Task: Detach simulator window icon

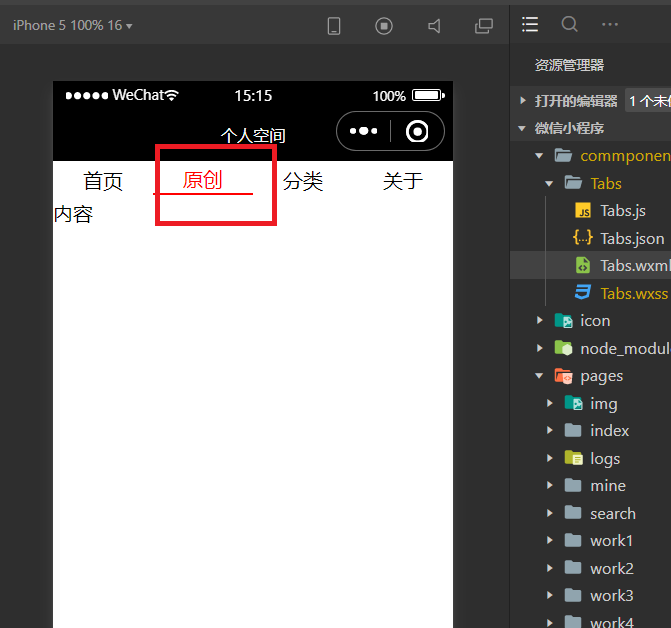Action: click(484, 26)
